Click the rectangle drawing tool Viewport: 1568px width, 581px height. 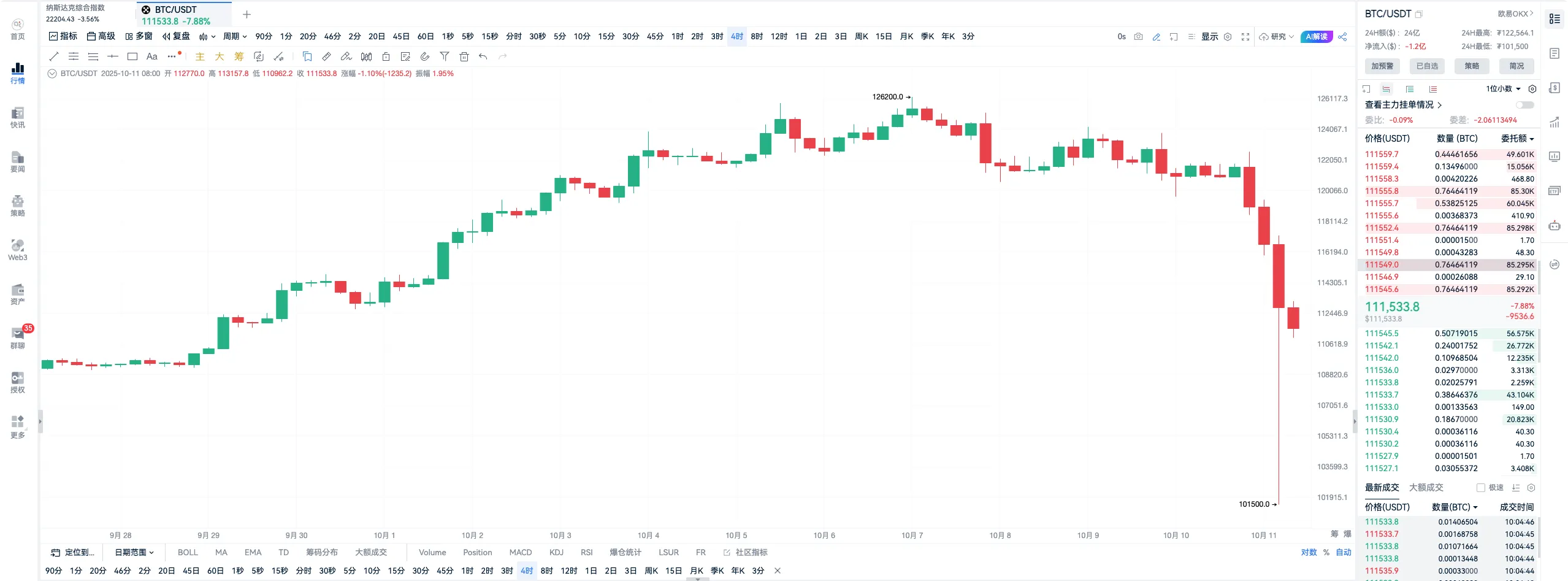(132, 56)
